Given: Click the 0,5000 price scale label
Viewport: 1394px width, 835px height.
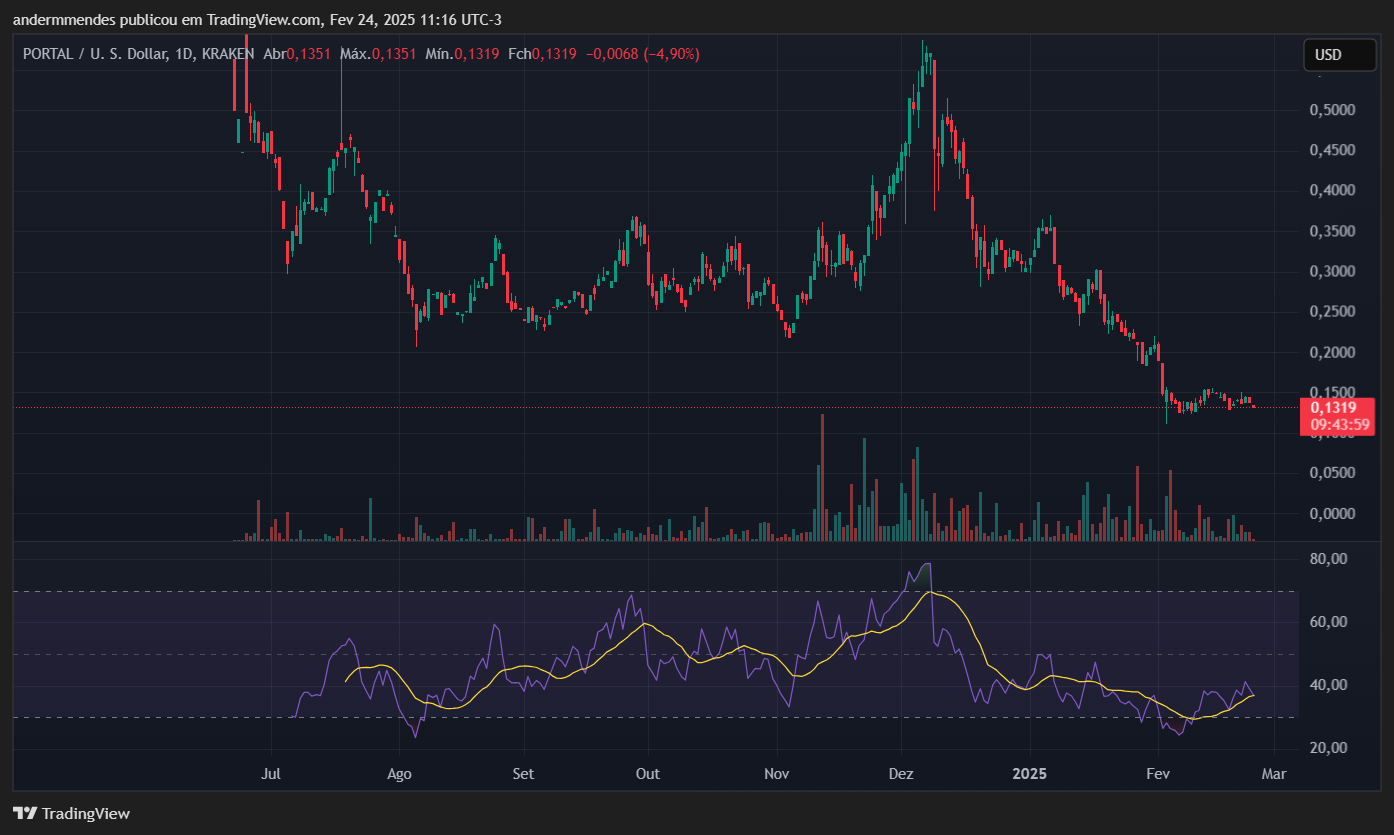Looking at the screenshot, I should coord(1332,110).
